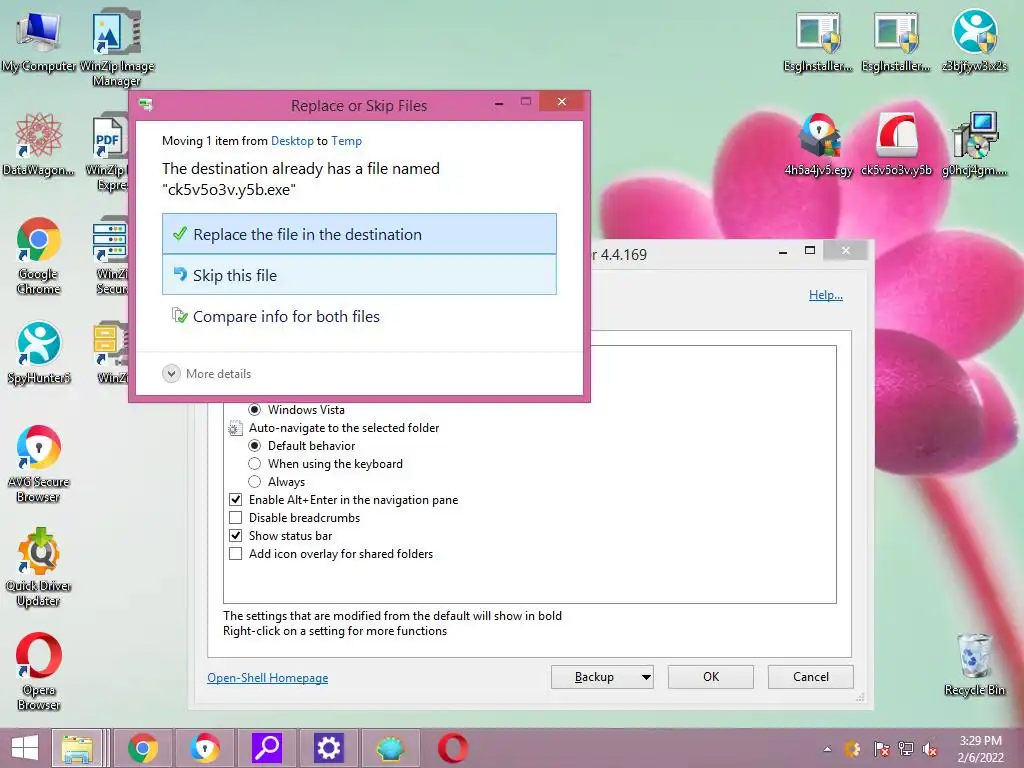
Task: Open Google Chrome desktop shortcut
Action: pyautogui.click(x=39, y=256)
